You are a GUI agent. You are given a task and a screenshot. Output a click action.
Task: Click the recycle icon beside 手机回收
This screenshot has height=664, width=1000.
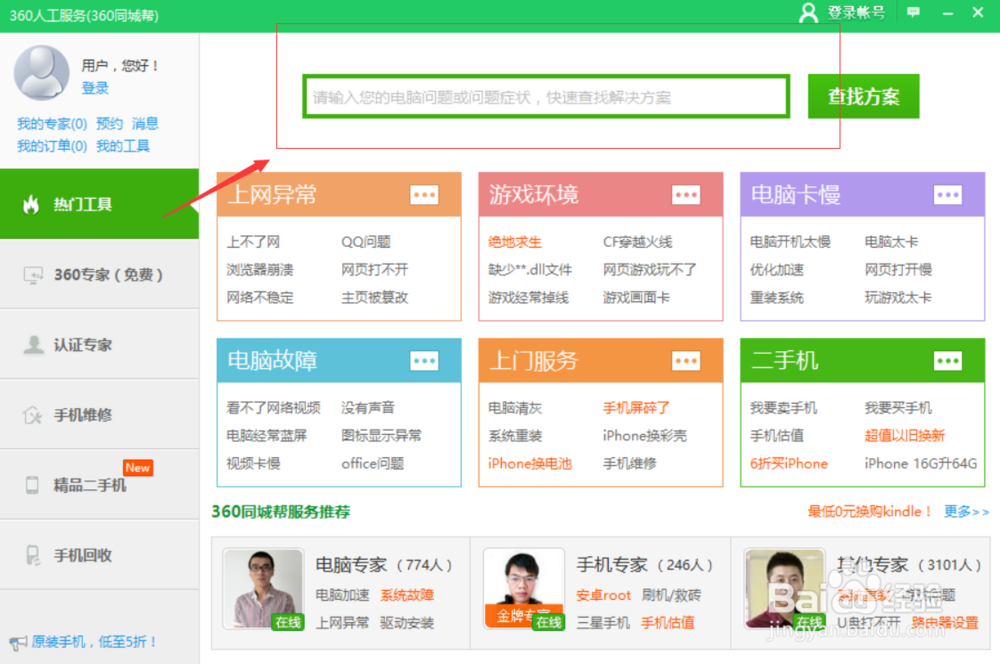(x=33, y=555)
